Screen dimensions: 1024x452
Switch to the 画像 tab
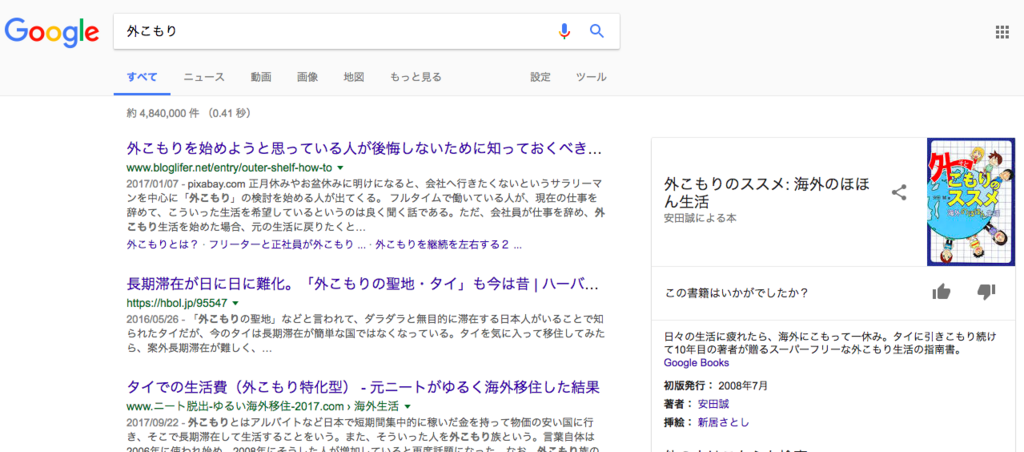click(x=307, y=77)
